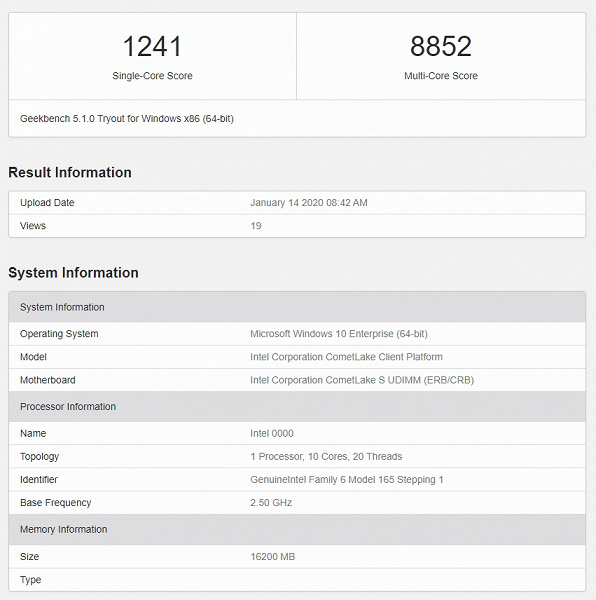Click the Memory Information header row
The width and height of the screenshot is (596, 600).
tap(297, 530)
